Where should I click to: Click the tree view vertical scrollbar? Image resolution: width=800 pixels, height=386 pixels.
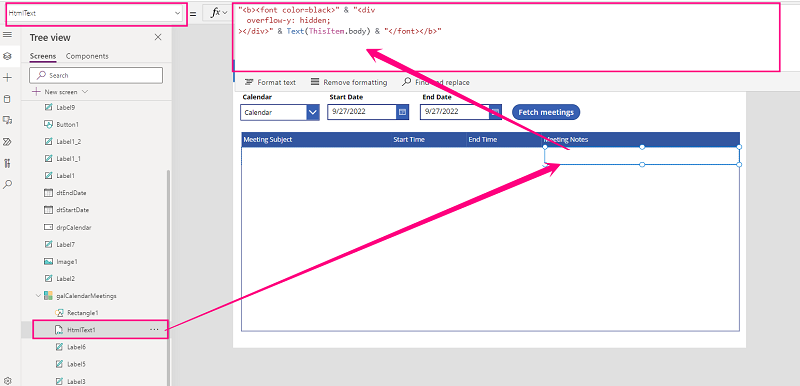[169, 278]
